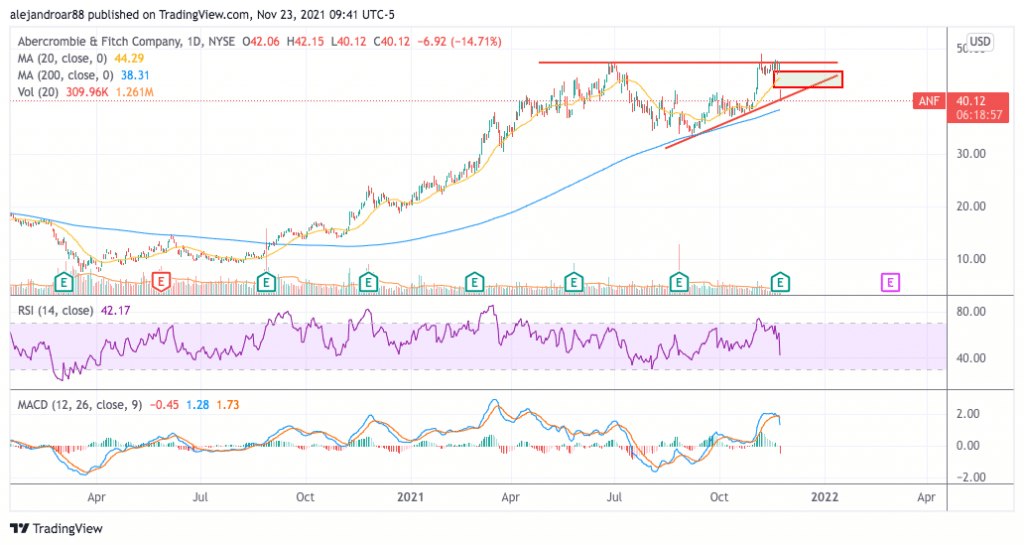
Task: Click the earnings marker before July 2021
Action: point(573,282)
